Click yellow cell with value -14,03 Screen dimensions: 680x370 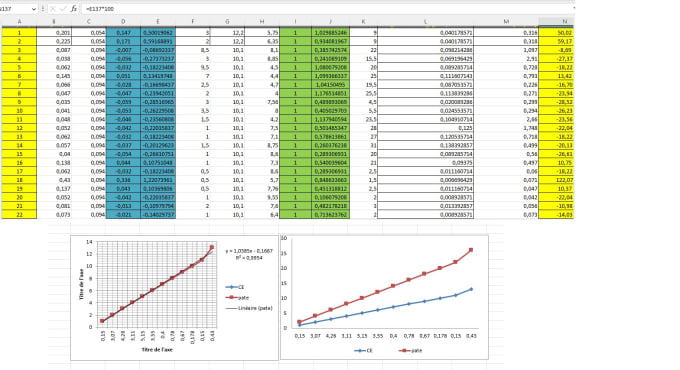[556, 215]
